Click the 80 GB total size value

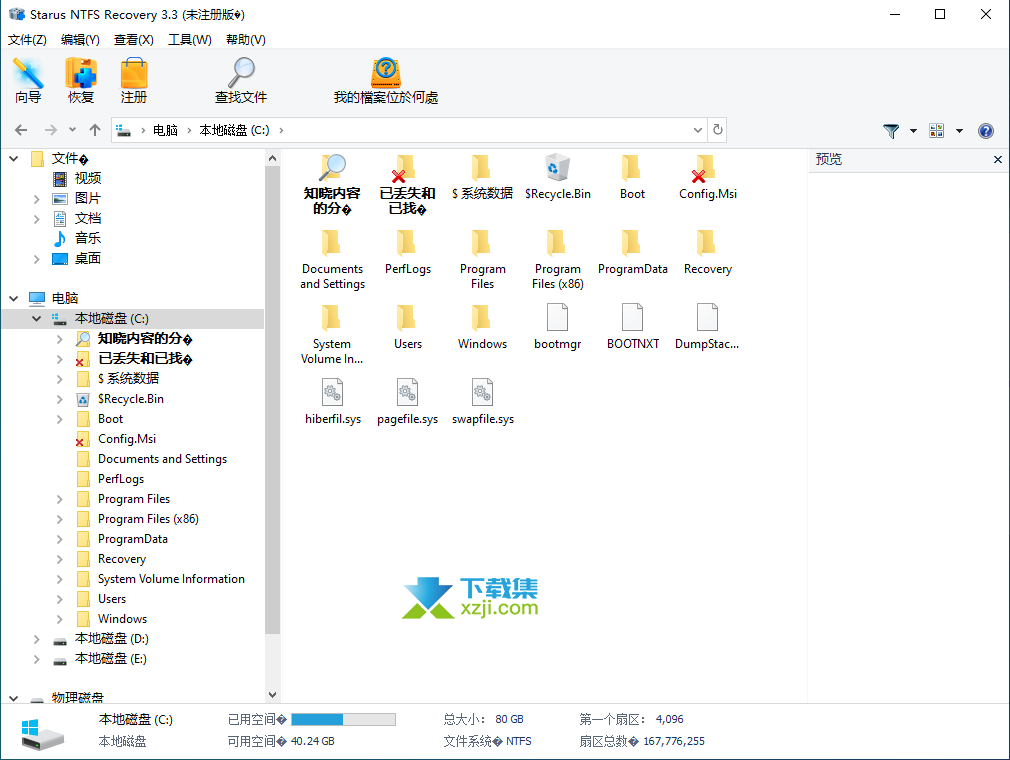click(x=510, y=719)
